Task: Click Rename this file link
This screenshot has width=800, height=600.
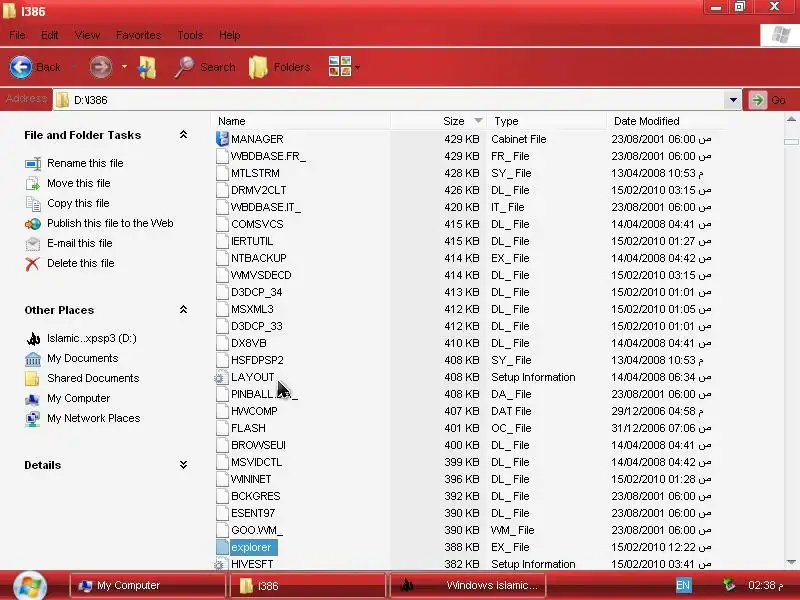Action: (x=85, y=163)
